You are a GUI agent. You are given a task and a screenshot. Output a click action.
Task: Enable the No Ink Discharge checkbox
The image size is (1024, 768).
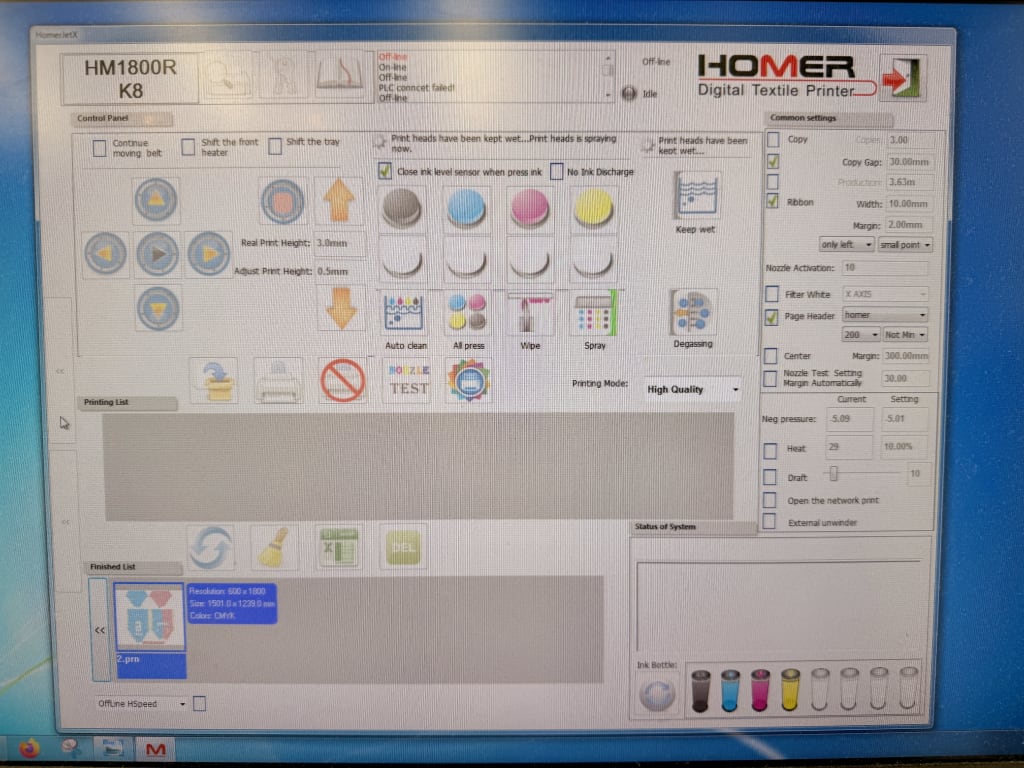(x=556, y=172)
